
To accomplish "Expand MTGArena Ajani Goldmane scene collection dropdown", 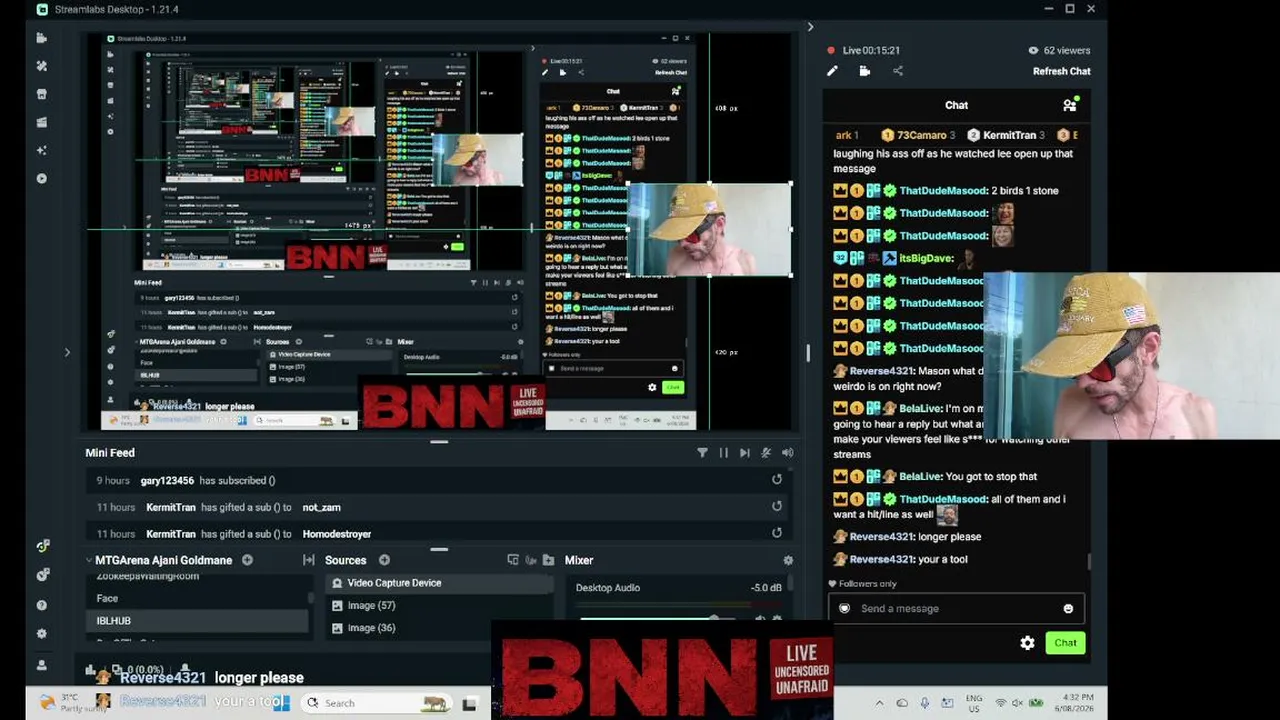I will [x=89, y=560].
